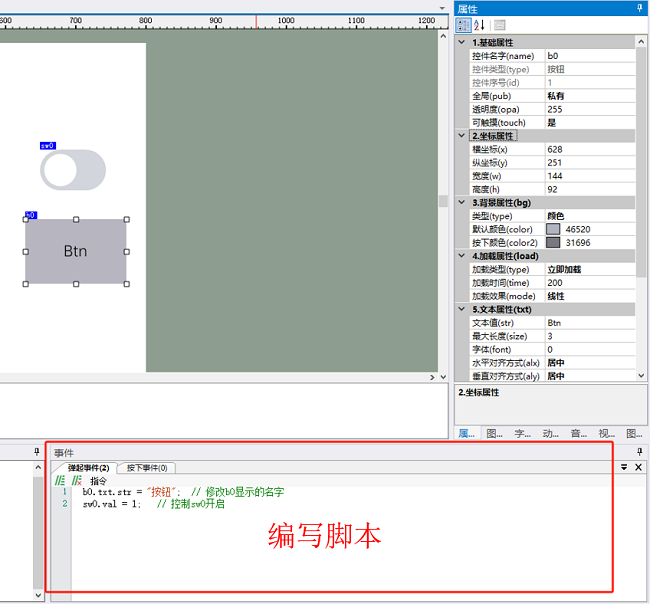Change 可触摸(touch) value 是
Screen dimensions: 650x604
point(590,123)
